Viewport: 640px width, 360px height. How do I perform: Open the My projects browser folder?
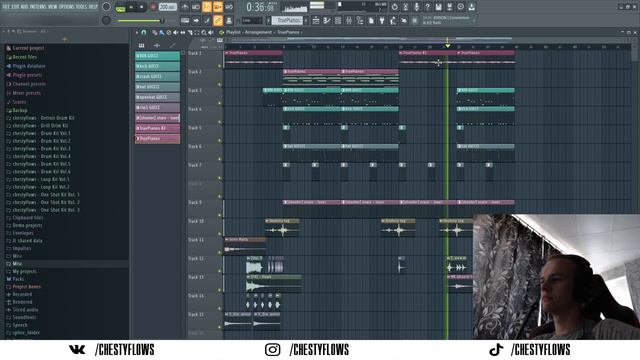click(x=24, y=271)
